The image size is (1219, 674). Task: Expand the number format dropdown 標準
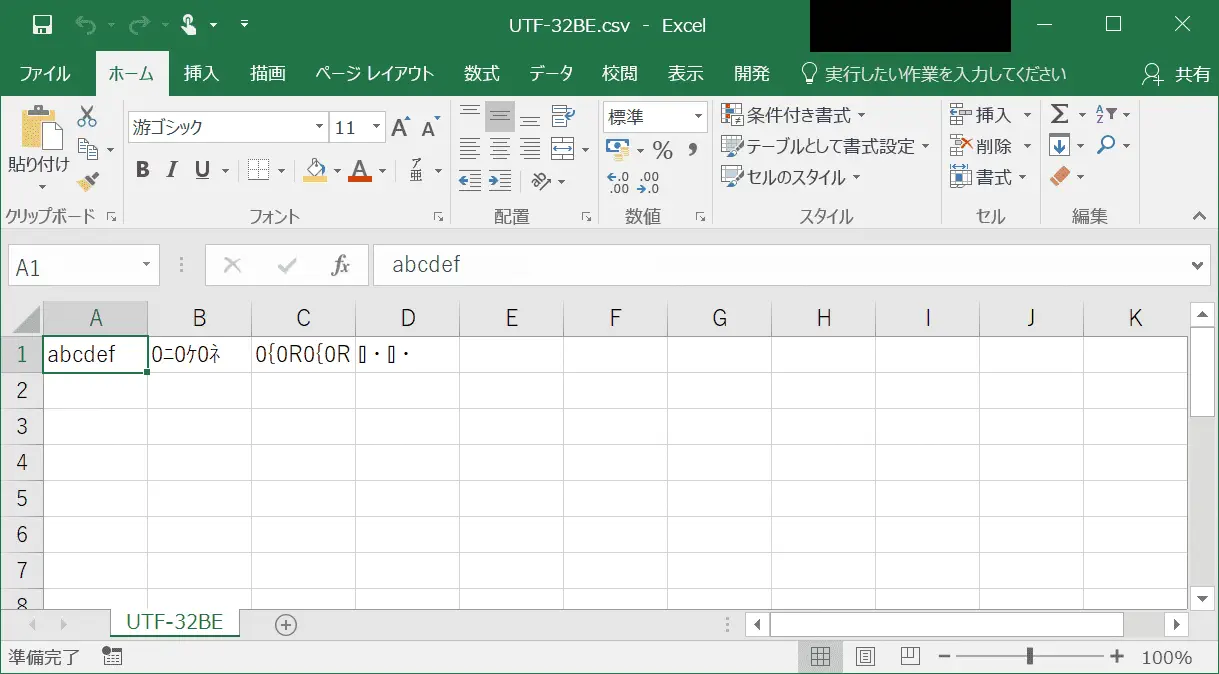(698, 117)
